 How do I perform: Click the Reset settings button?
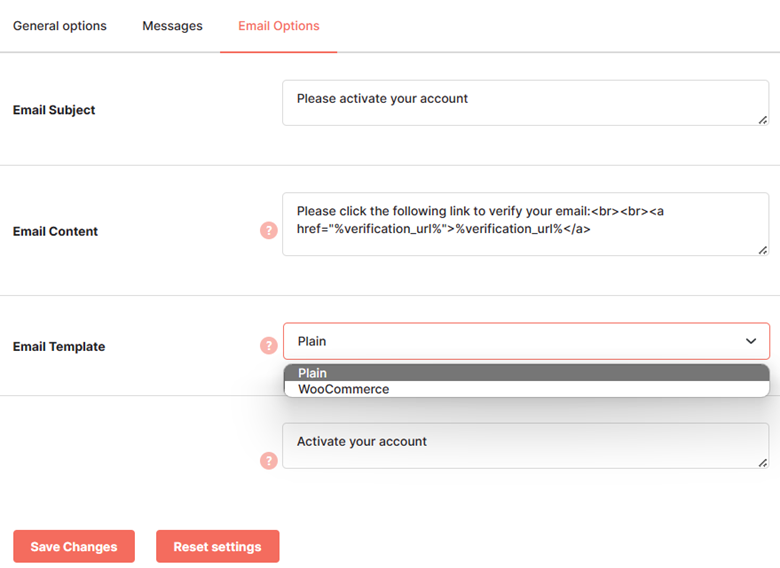(x=217, y=546)
